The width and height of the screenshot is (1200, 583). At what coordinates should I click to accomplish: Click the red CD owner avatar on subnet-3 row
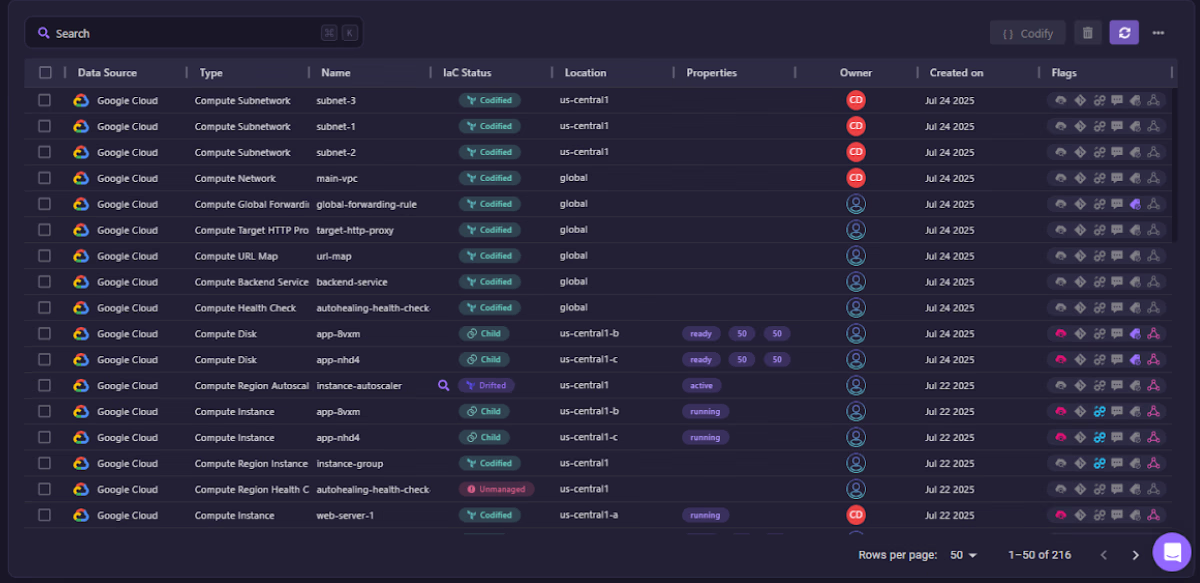[856, 100]
